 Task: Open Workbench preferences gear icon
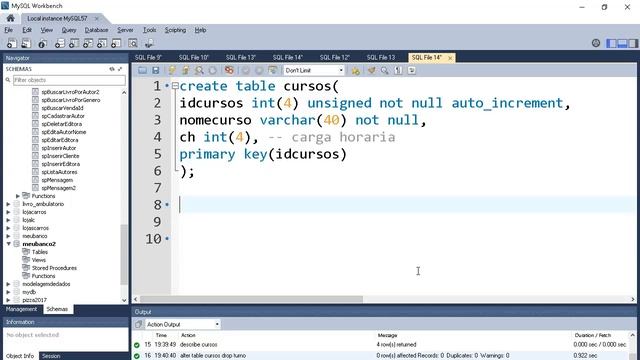tap(596, 43)
